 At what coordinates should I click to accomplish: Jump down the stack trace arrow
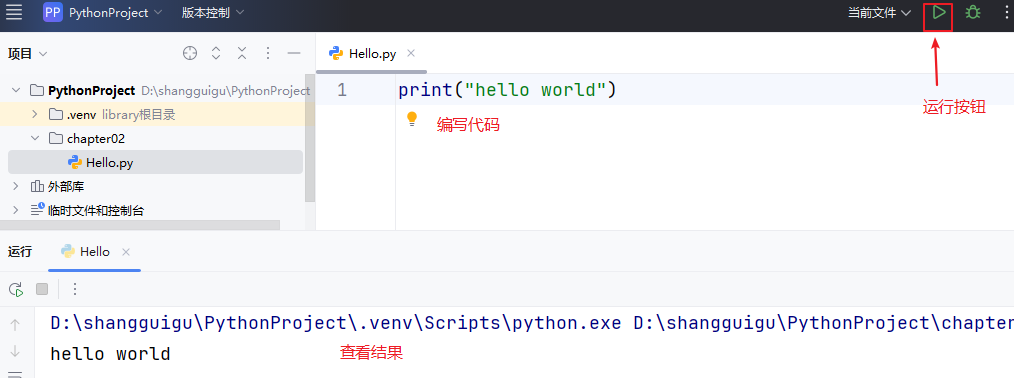[x=16, y=352]
